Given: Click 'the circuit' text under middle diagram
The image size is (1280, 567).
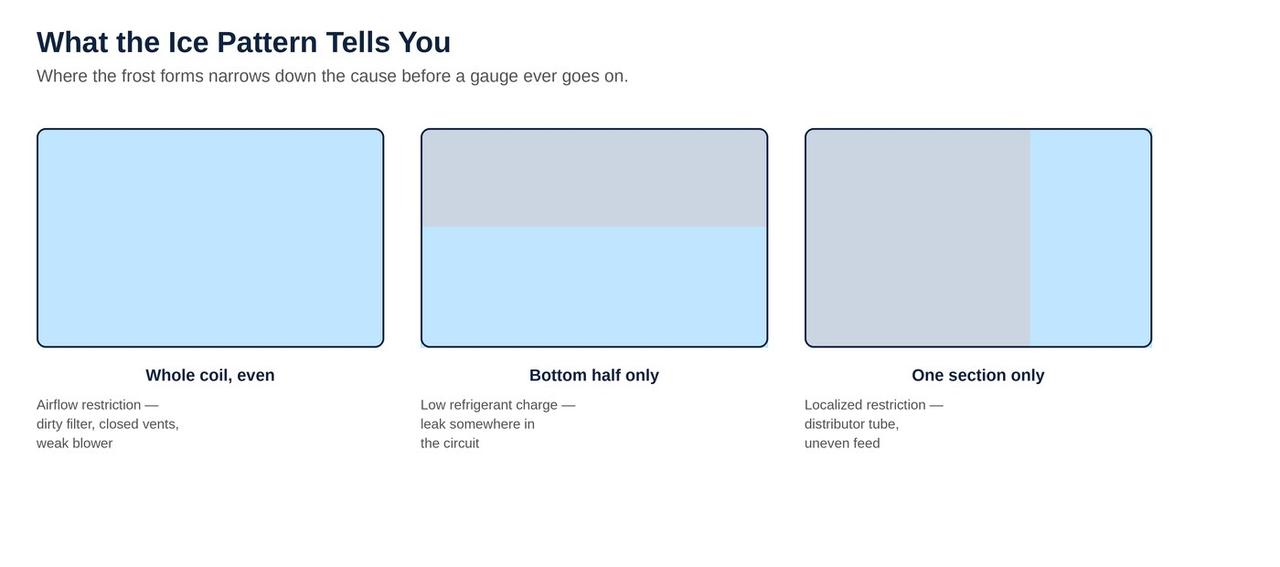Looking at the screenshot, I should (x=450, y=443).
